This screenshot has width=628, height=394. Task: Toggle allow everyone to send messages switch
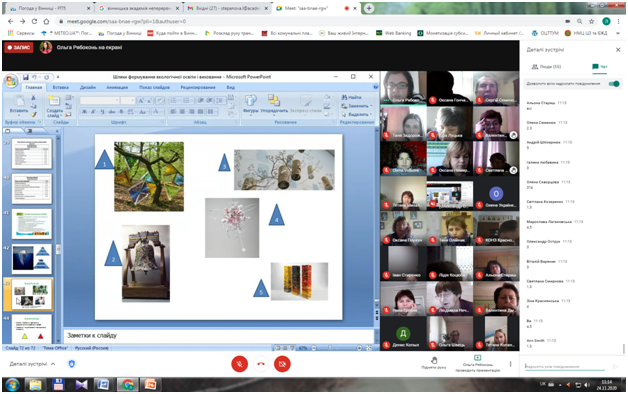click(x=614, y=84)
